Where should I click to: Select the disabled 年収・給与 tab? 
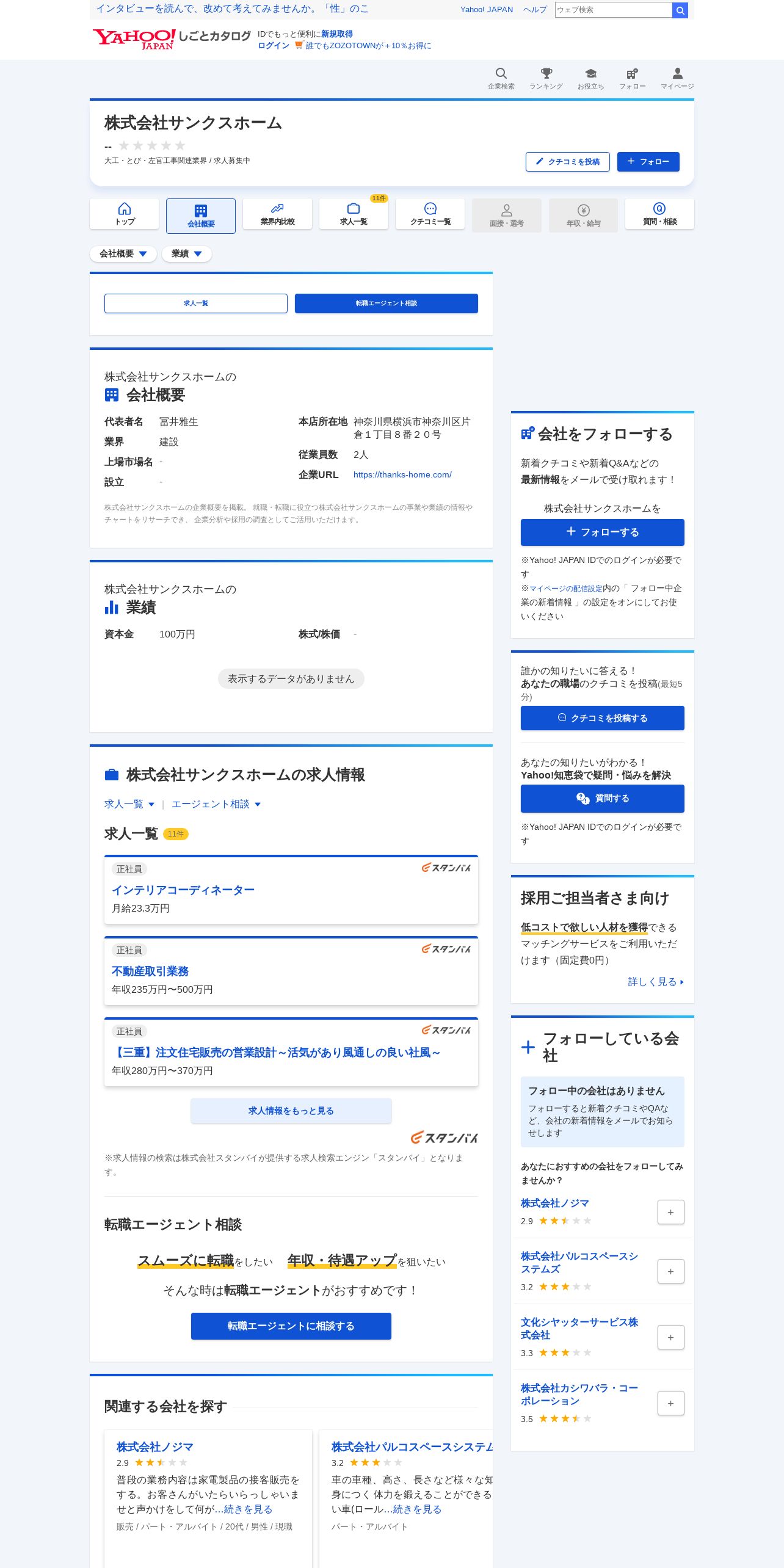coord(583,216)
